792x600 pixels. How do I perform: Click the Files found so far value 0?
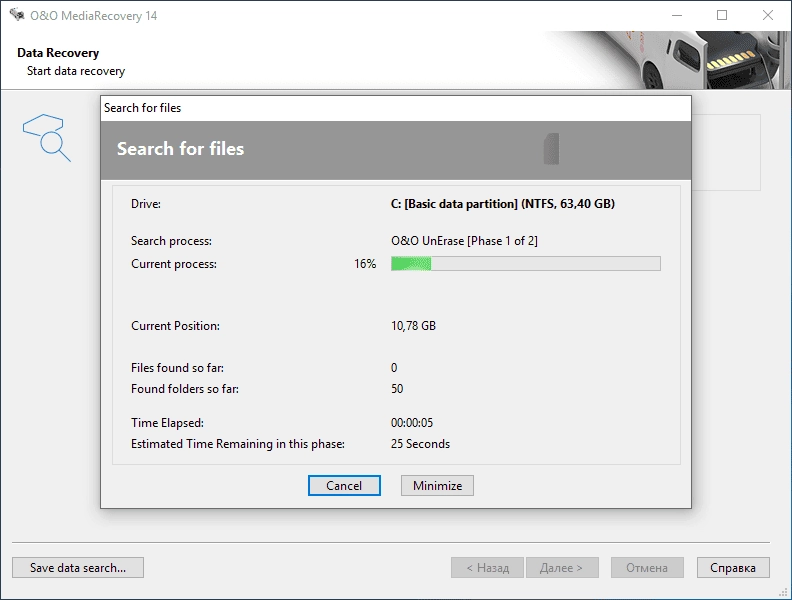[x=394, y=368]
